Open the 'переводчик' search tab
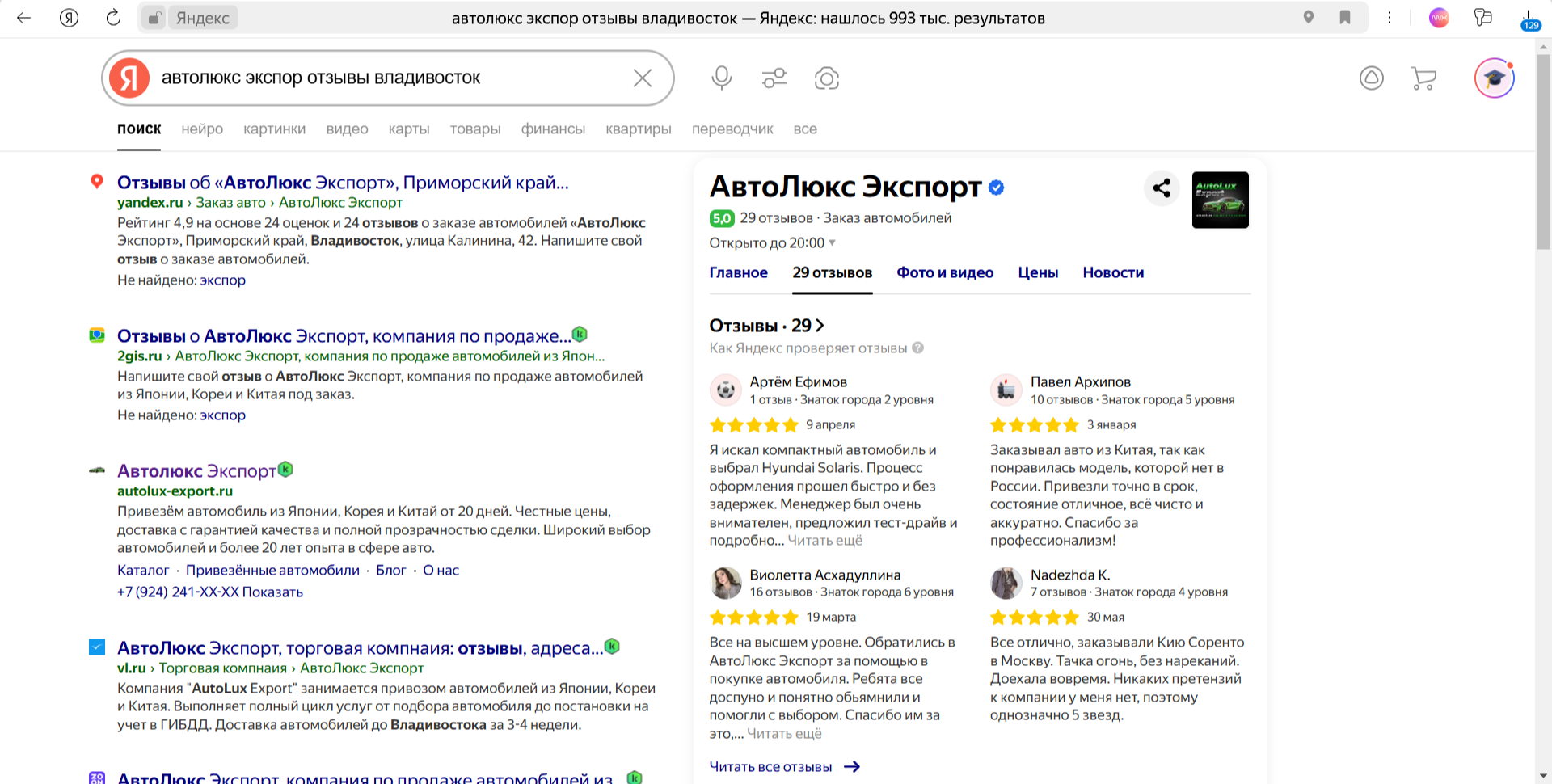 point(732,129)
